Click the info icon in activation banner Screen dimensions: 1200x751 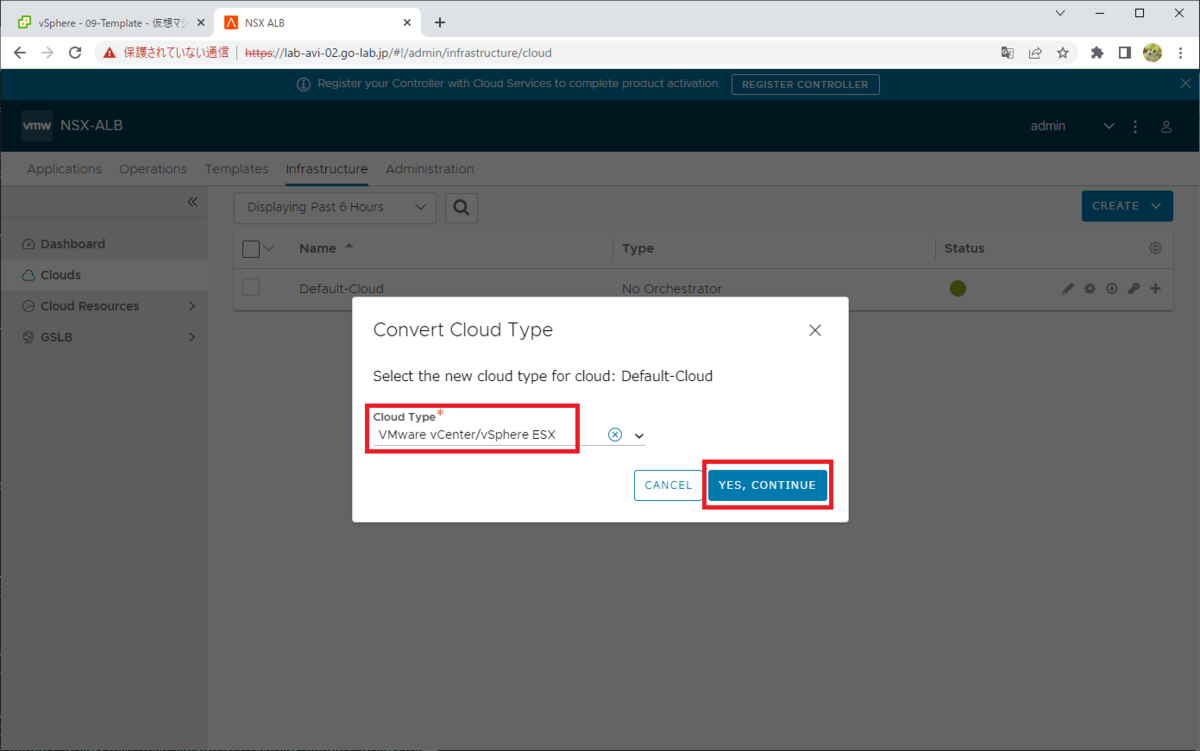tap(304, 85)
